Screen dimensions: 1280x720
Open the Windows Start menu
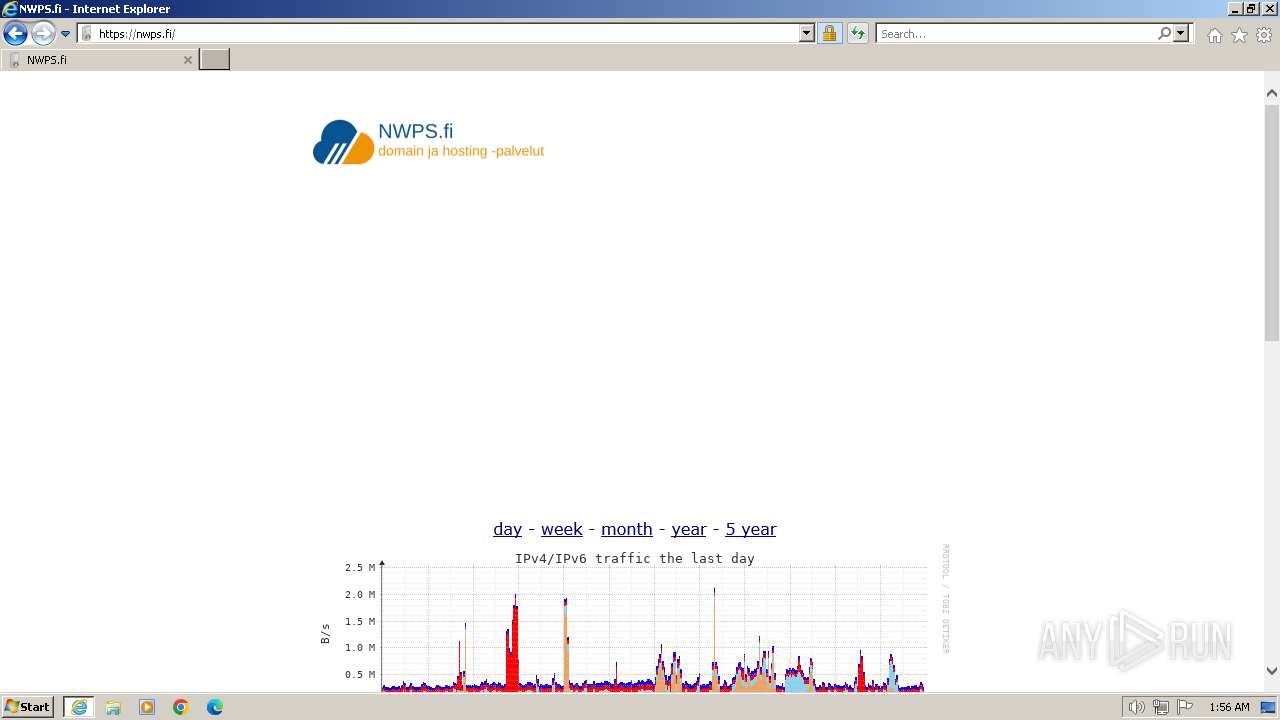click(28, 707)
